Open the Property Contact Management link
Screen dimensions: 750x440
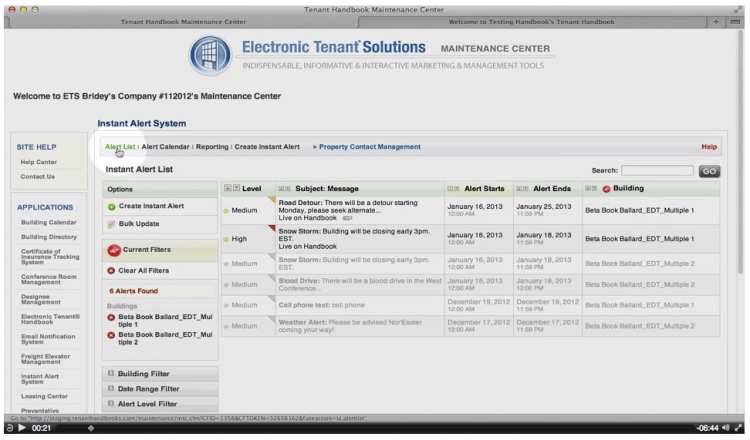[369, 147]
